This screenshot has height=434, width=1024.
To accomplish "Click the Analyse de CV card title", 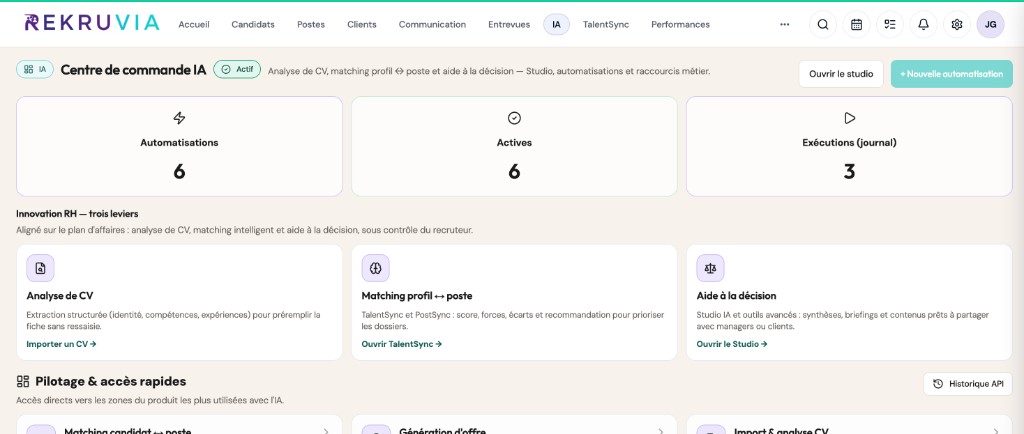I will point(60,296).
